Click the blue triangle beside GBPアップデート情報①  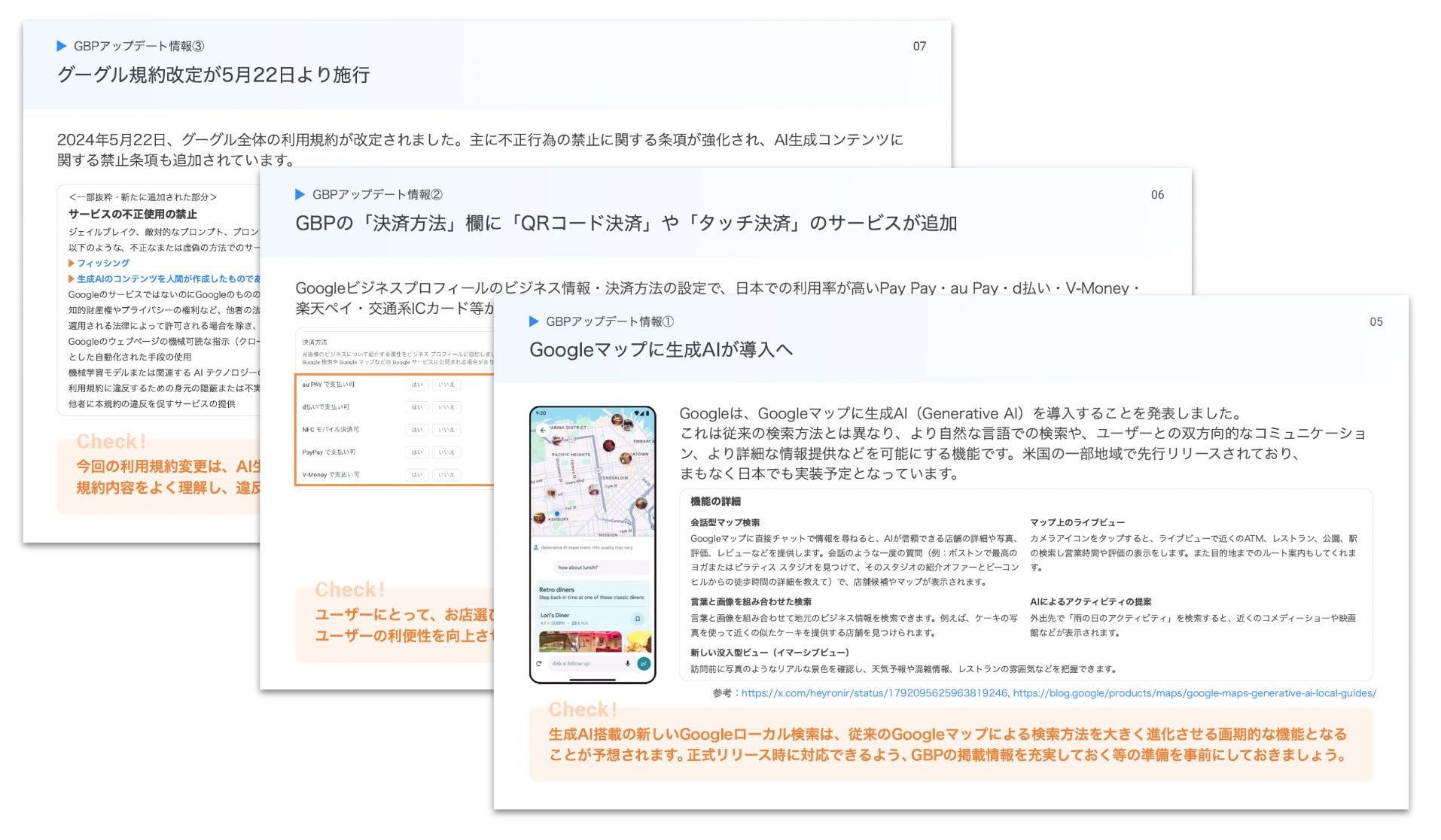(534, 321)
